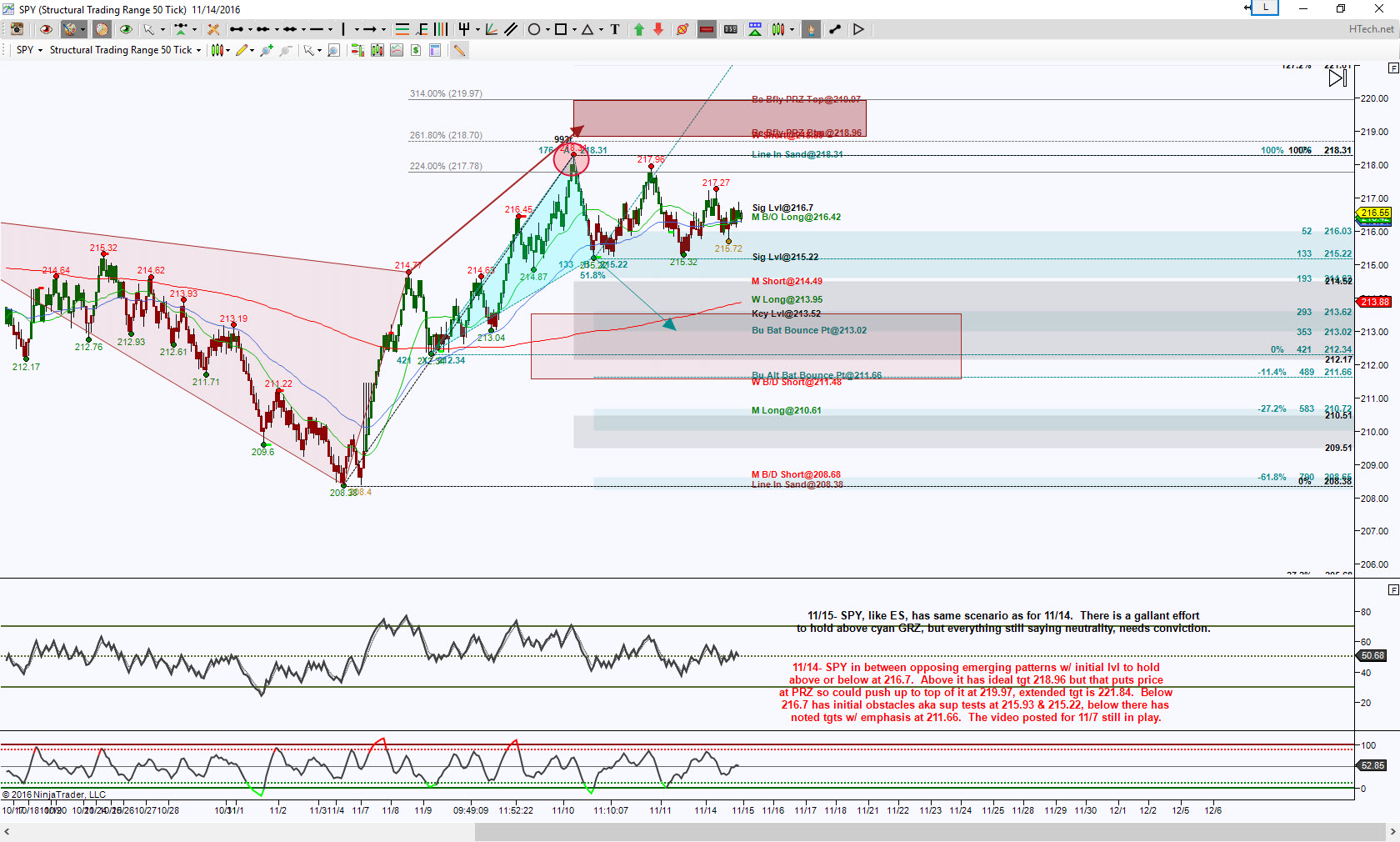
Task: Select the Text drawing tool
Action: pyautogui.click(x=615, y=29)
